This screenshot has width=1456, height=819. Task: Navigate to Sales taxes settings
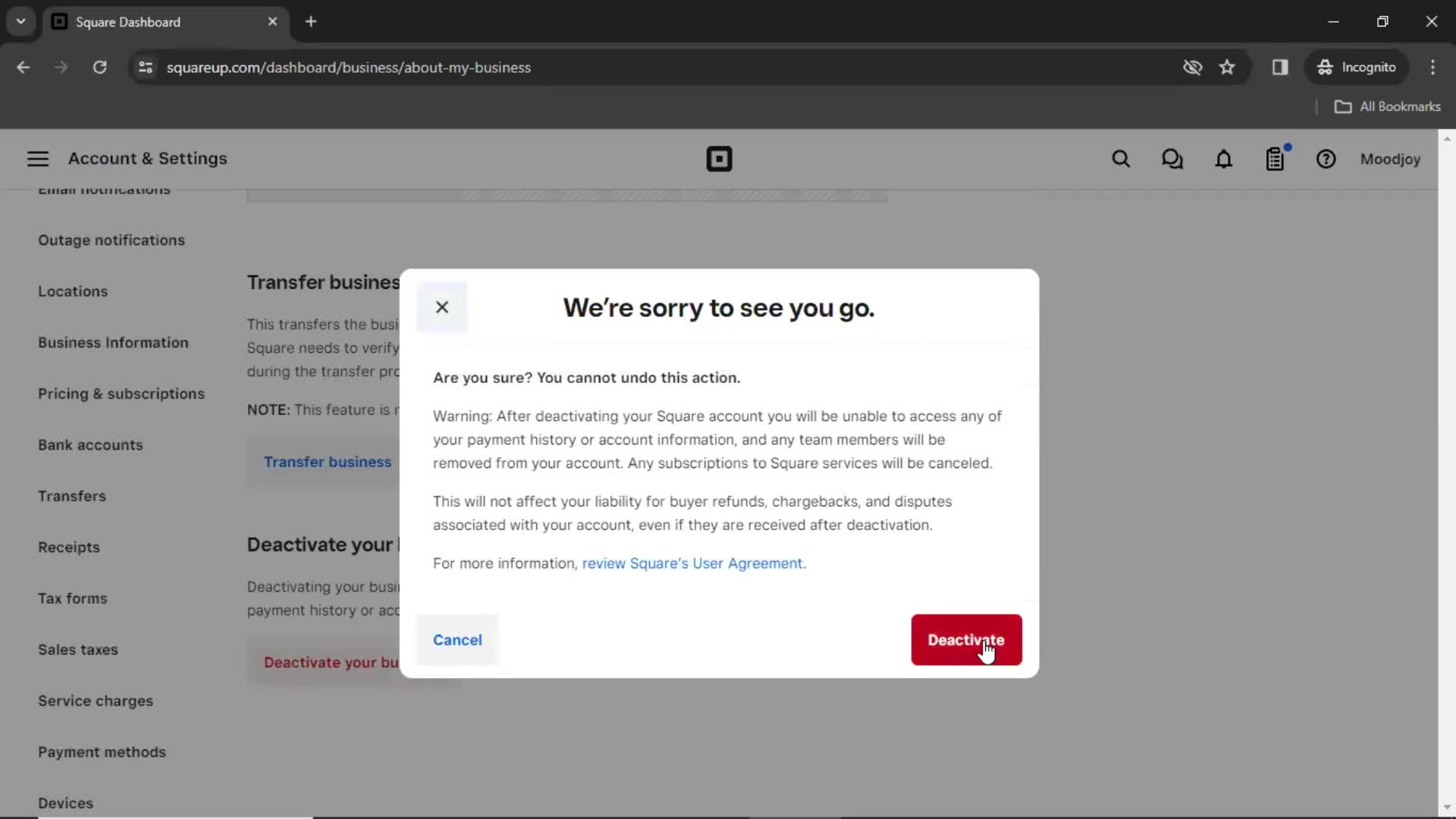coord(78,649)
